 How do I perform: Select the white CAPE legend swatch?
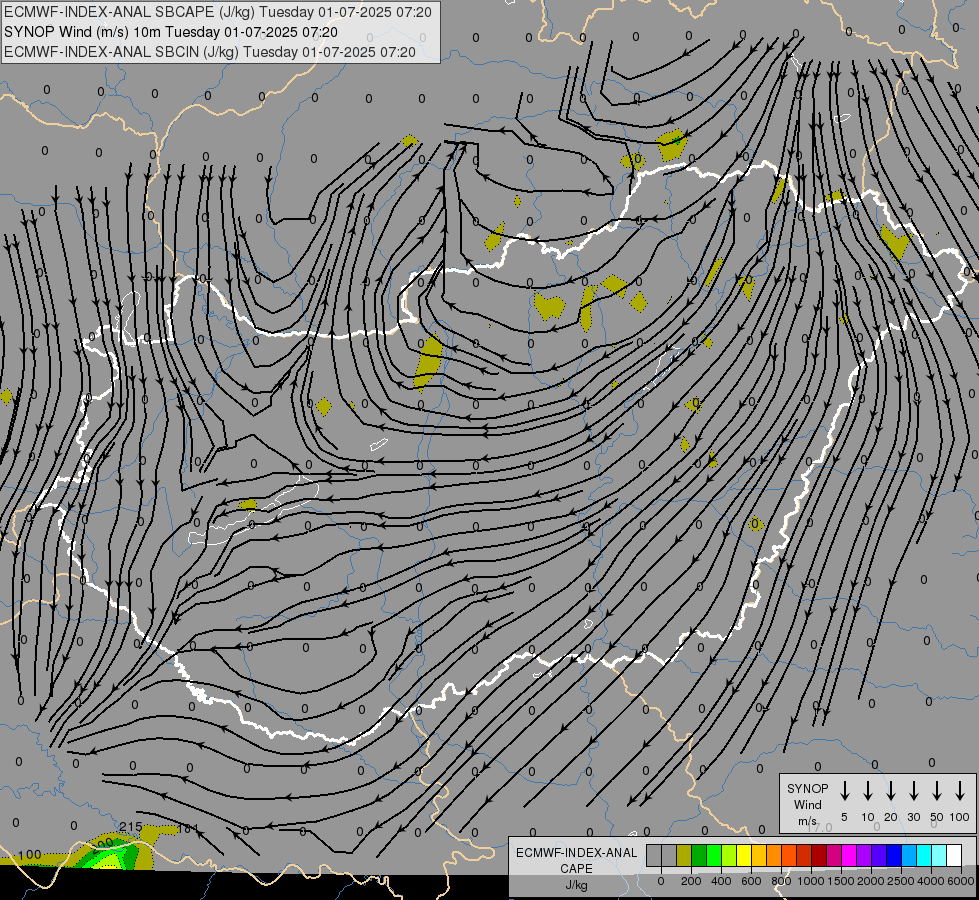953,855
